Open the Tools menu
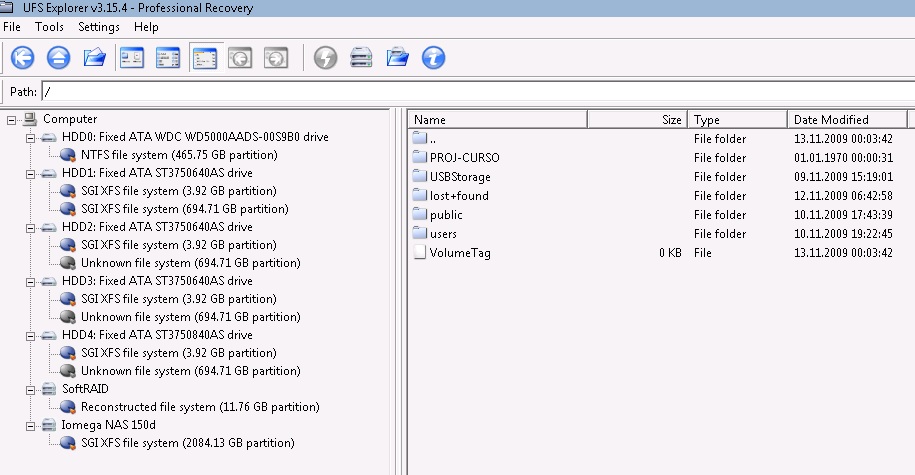The height and width of the screenshot is (475, 915). click(x=49, y=27)
